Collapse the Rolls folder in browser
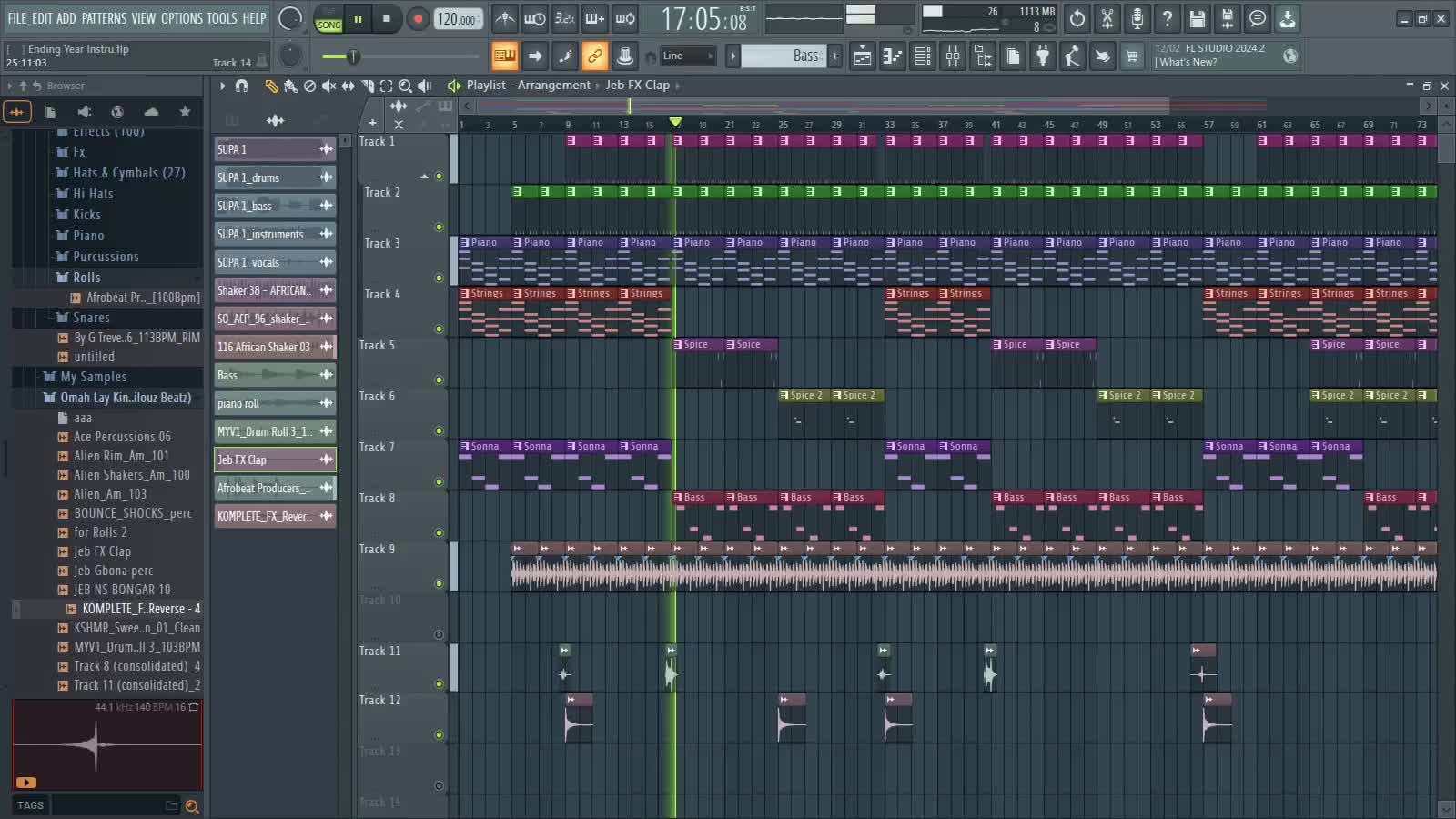The height and width of the screenshot is (819, 1456). coord(86,278)
